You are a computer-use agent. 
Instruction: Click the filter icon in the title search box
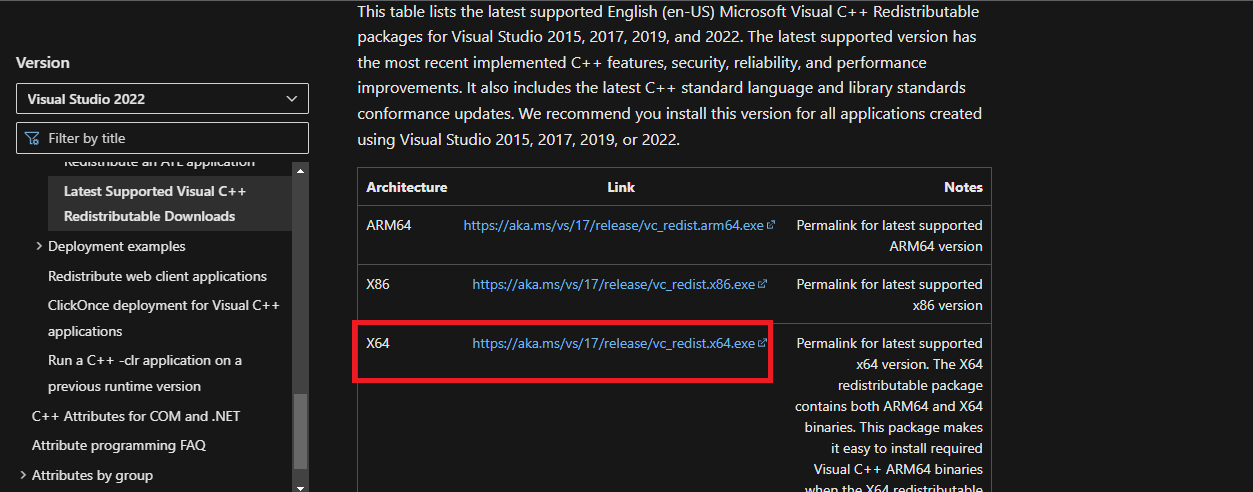tap(33, 138)
